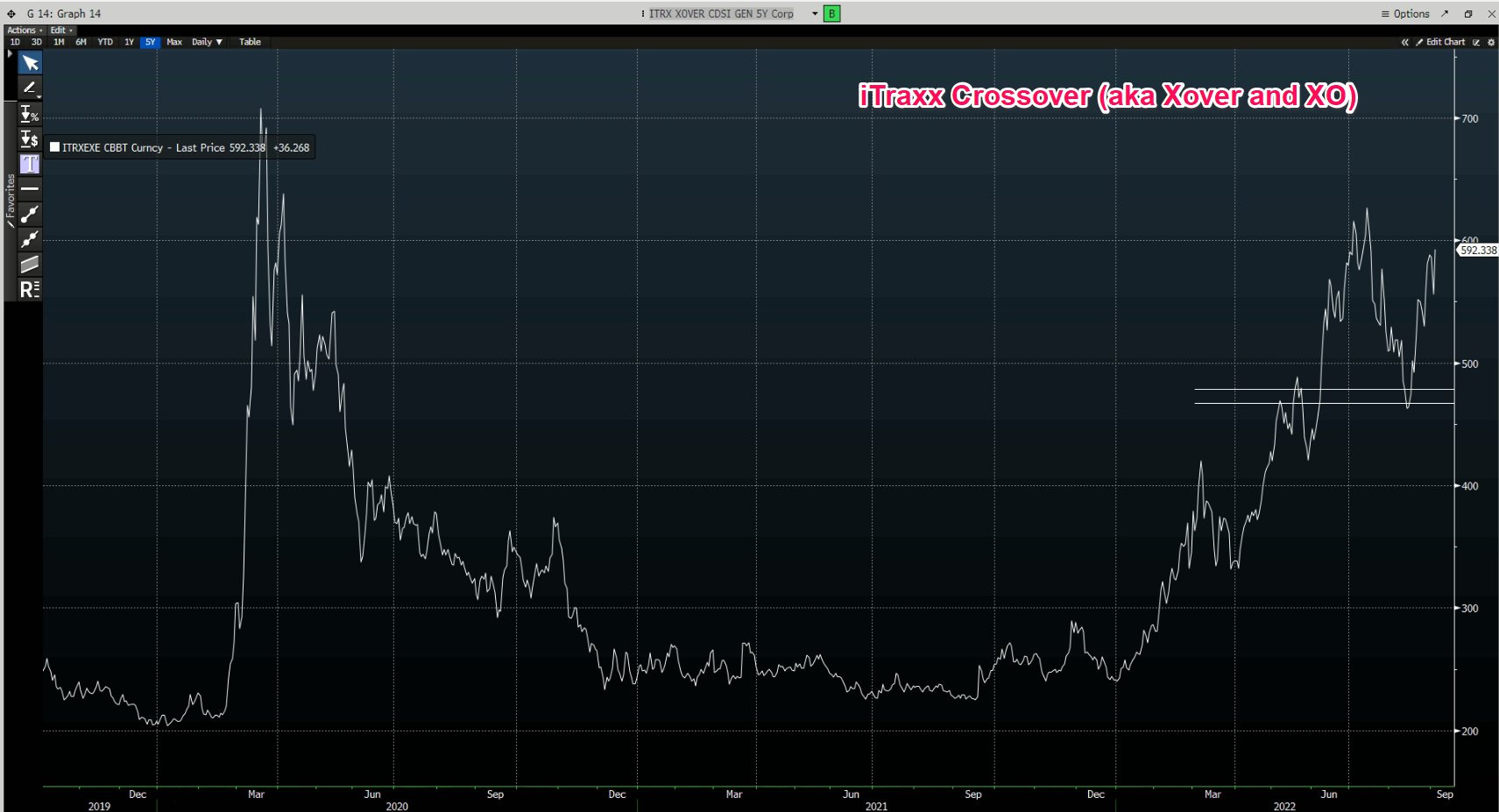Restore the graph window size
Image resolution: width=1499 pixels, height=812 pixels.
[1468, 13]
